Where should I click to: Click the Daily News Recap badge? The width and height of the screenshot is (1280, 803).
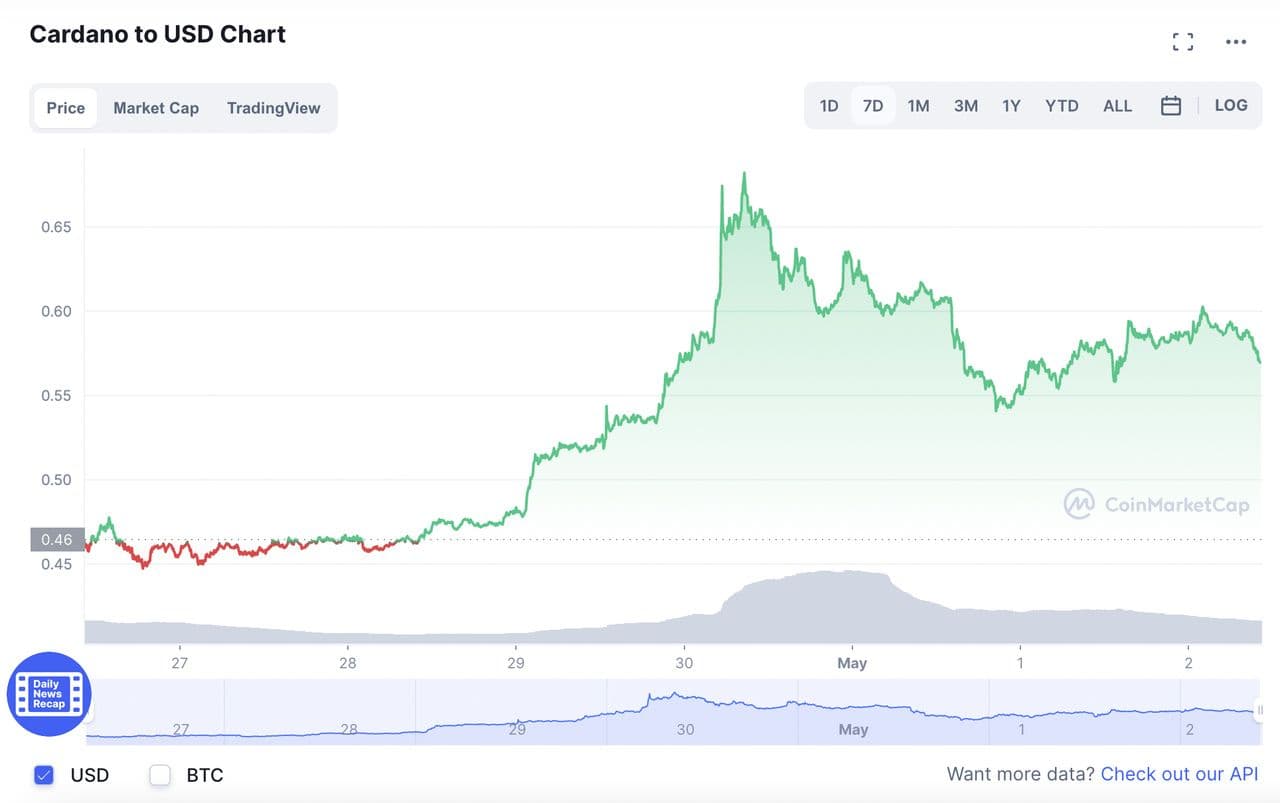[x=49, y=693]
